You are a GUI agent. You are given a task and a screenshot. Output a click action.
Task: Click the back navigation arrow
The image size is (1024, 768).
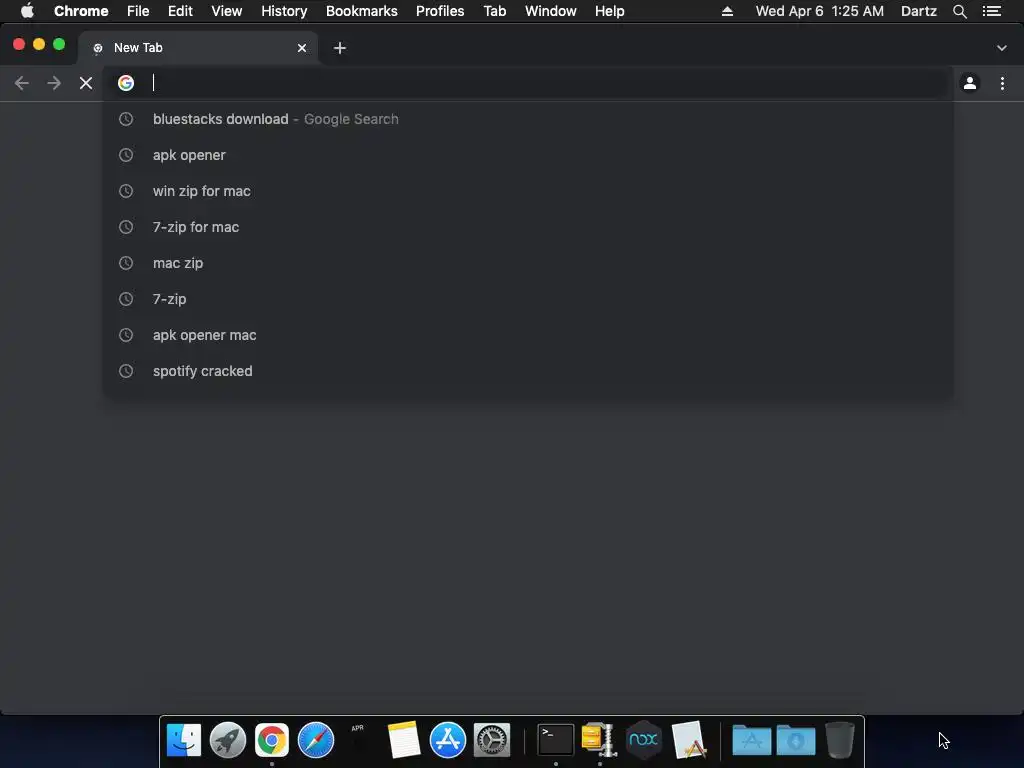[22, 83]
